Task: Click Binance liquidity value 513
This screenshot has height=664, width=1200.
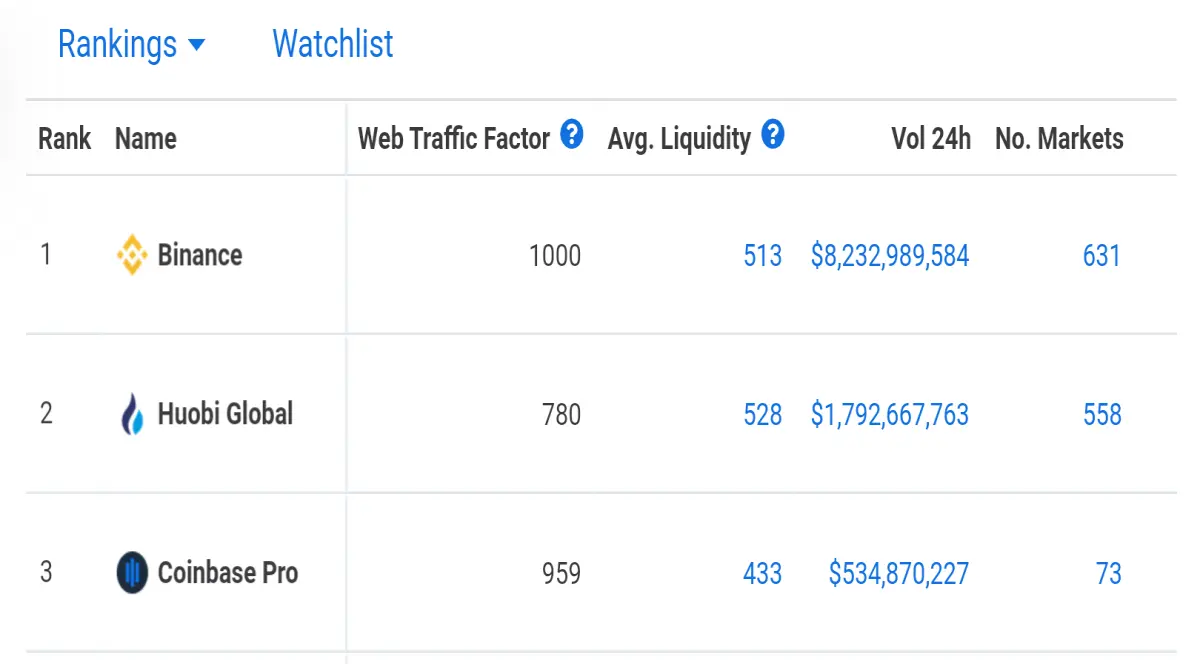Action: click(762, 256)
